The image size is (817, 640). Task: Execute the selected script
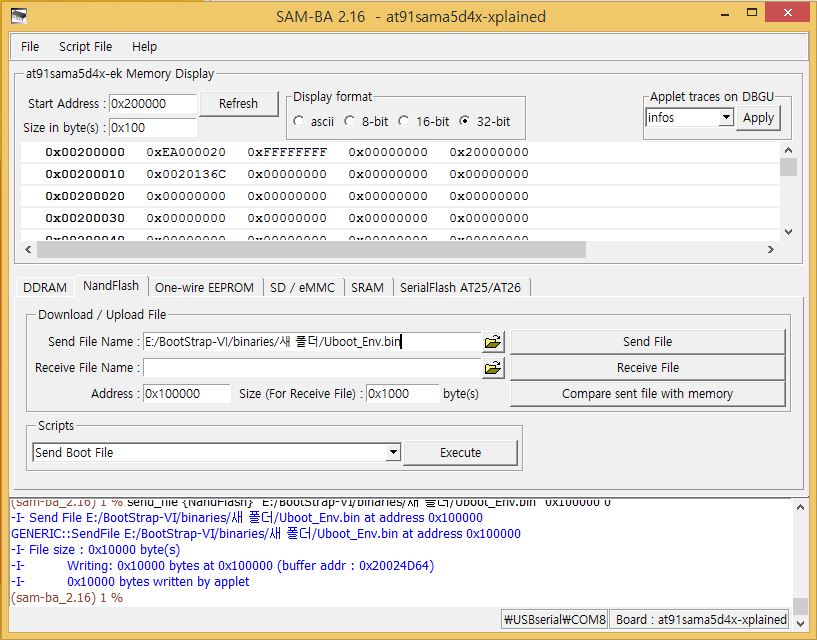(x=461, y=452)
